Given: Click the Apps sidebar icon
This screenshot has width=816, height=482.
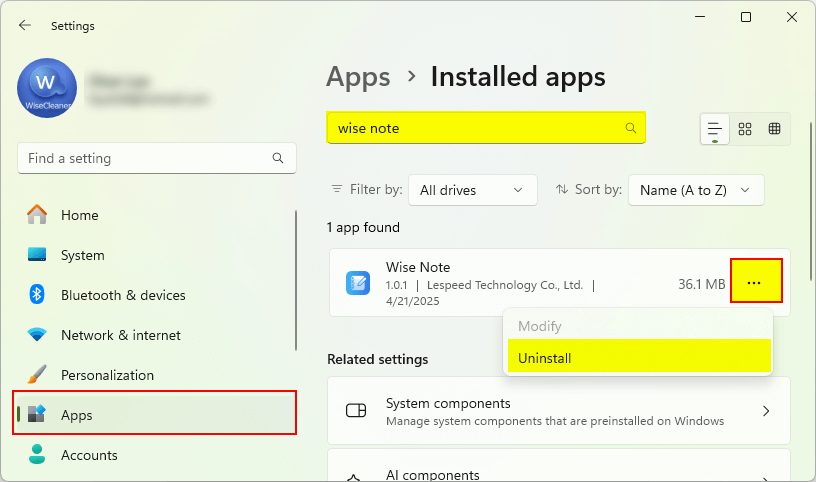Looking at the screenshot, I should (x=37, y=414).
